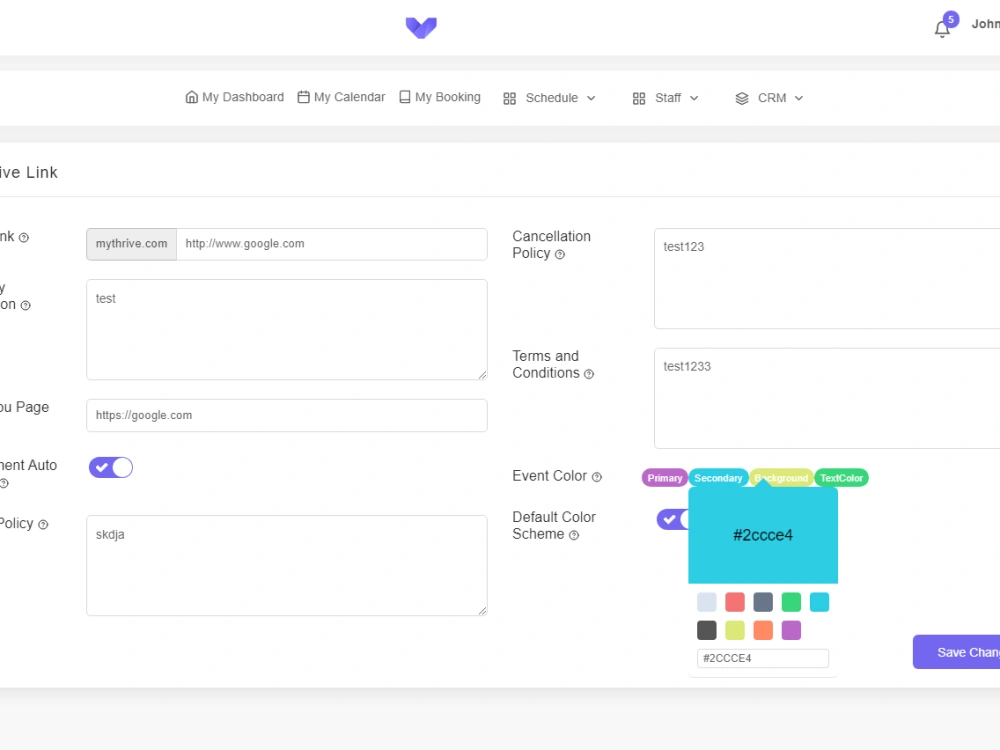Open the Staff menu

(665, 98)
